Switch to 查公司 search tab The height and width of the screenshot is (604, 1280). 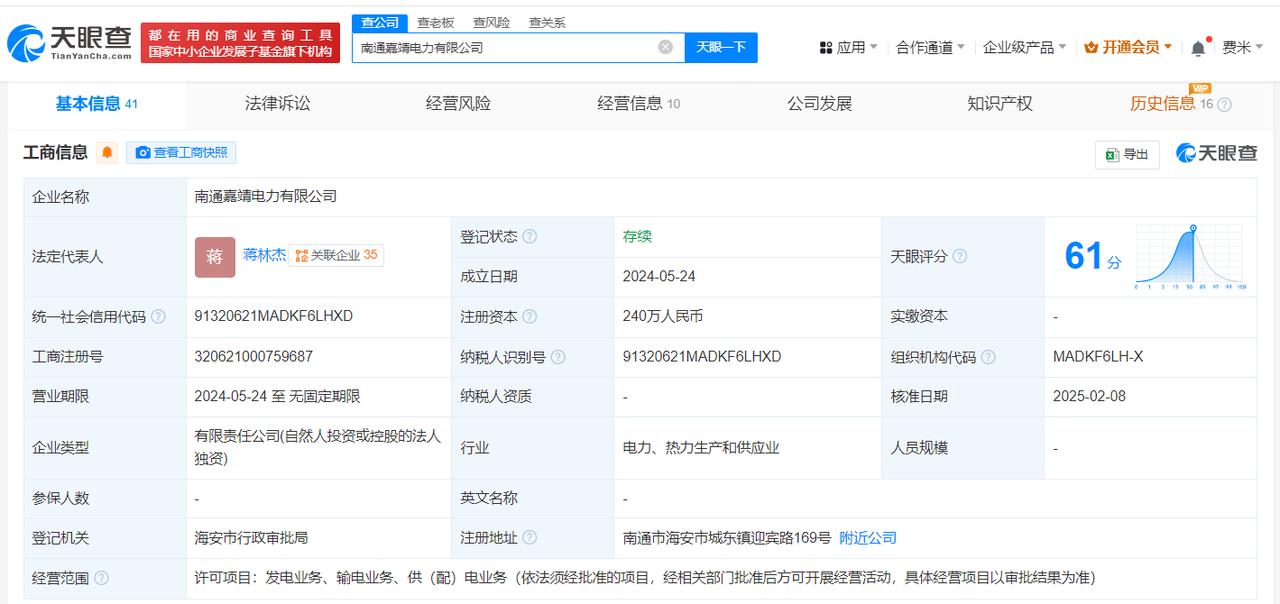379,22
